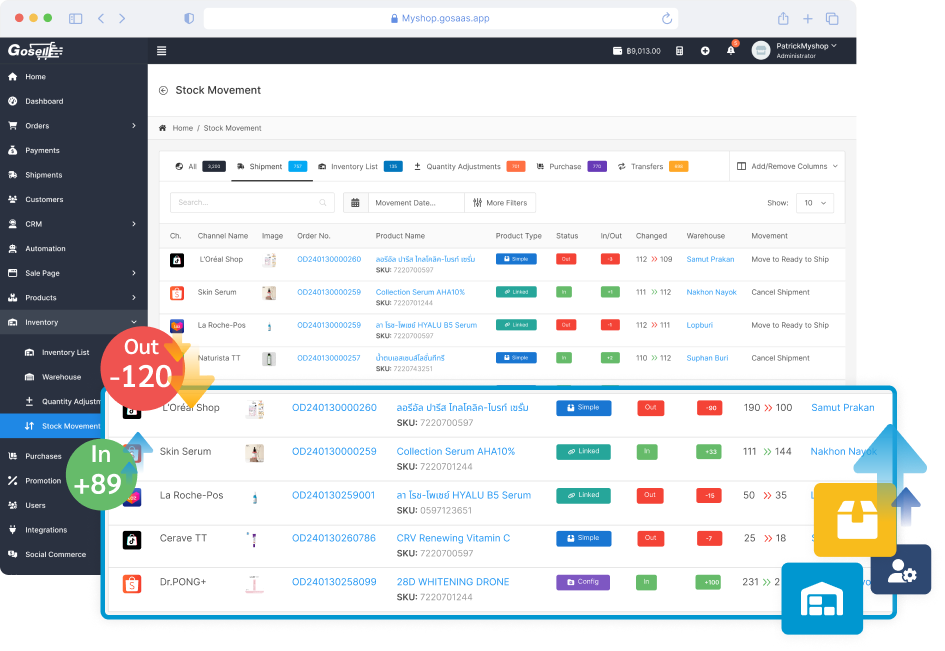Open CRV Renewing Vitamin C link
Screen dimensions: 945x651
pyautogui.click(x=453, y=538)
